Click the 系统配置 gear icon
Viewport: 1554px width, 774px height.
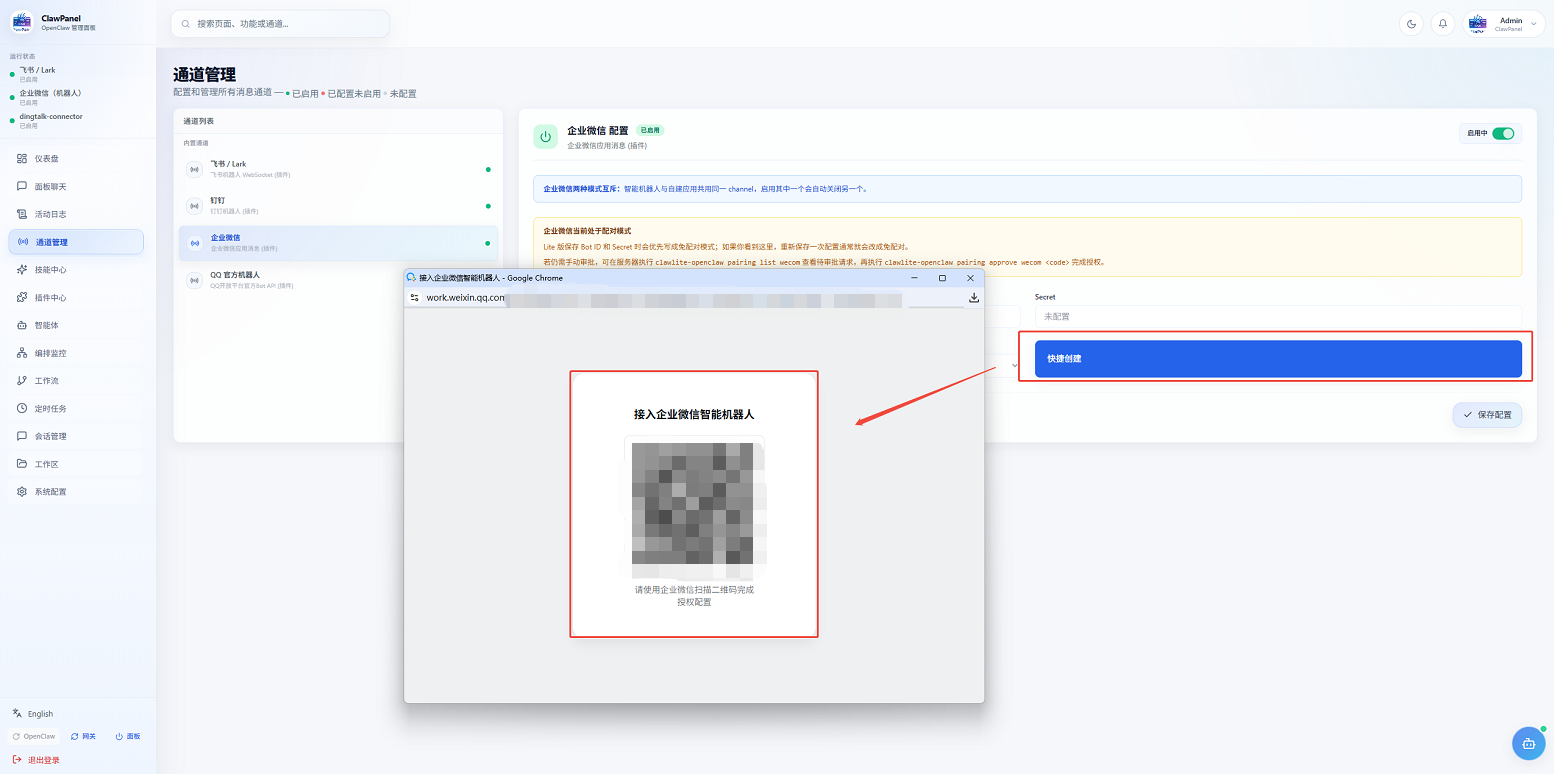[x=22, y=492]
